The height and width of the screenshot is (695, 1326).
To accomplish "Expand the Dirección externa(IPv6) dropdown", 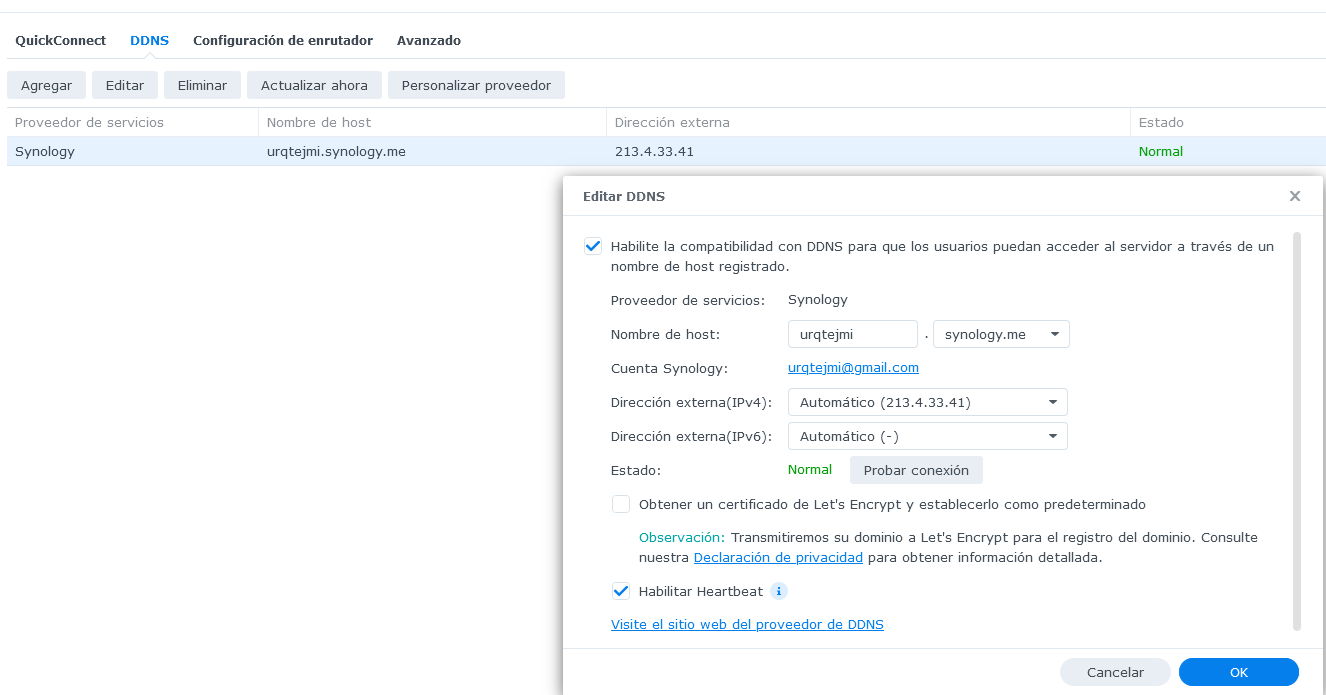I will coord(927,436).
